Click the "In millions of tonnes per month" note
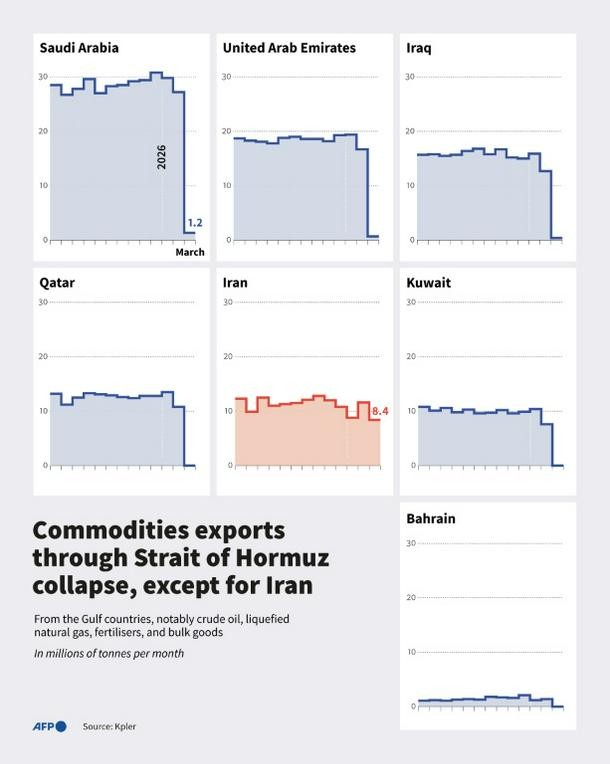 [x=109, y=654]
